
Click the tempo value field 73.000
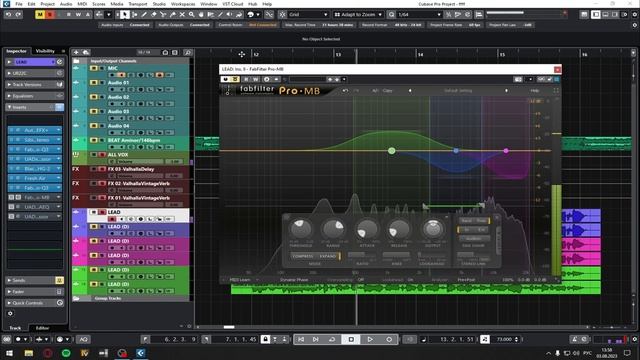point(504,339)
